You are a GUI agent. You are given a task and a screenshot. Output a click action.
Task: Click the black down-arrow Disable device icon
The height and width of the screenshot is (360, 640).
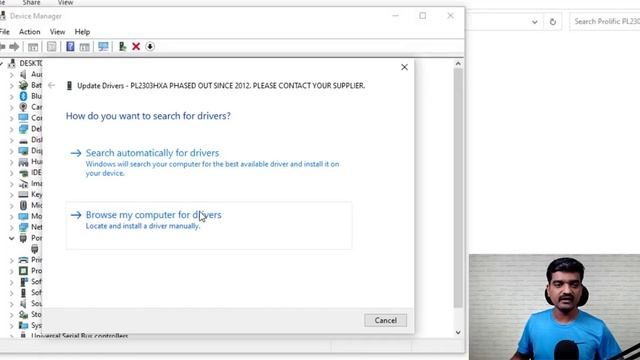coord(150,47)
